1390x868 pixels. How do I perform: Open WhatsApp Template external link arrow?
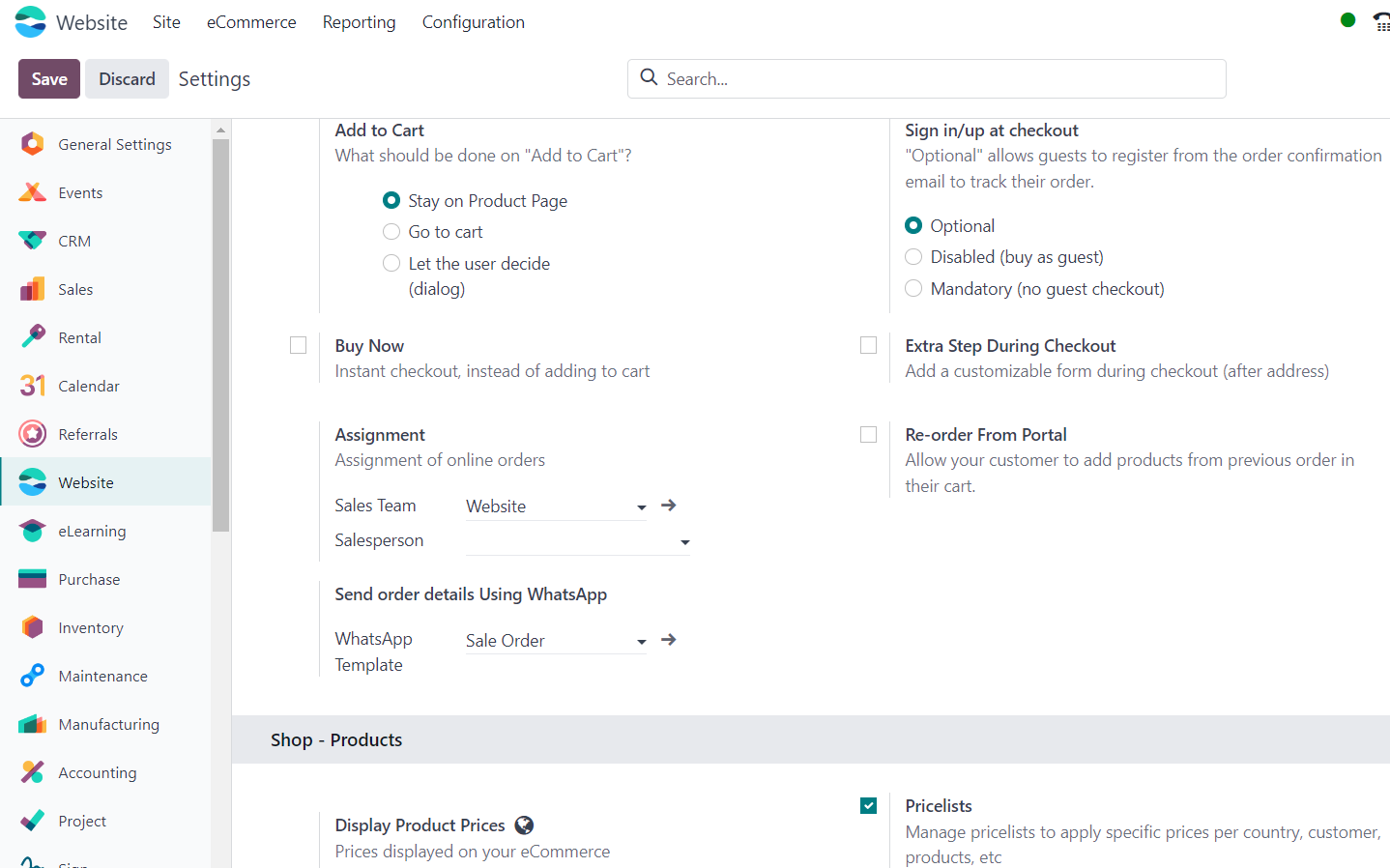click(668, 640)
